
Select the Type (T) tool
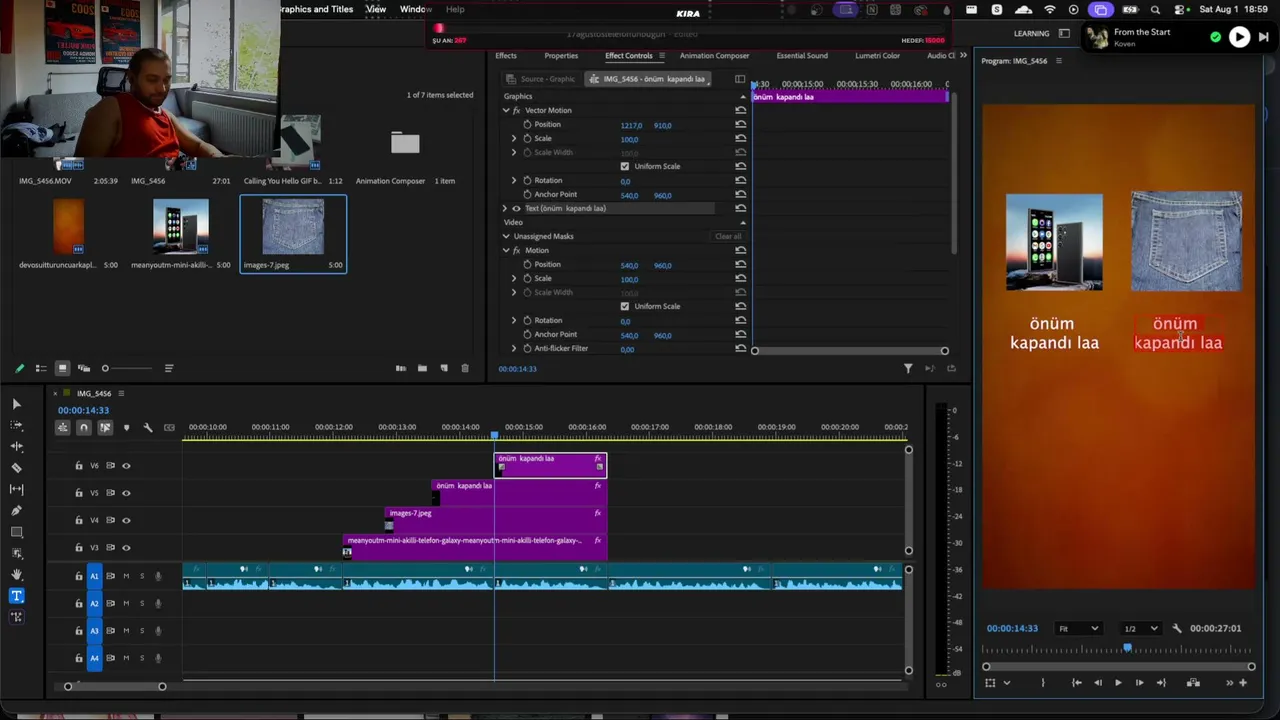16,596
